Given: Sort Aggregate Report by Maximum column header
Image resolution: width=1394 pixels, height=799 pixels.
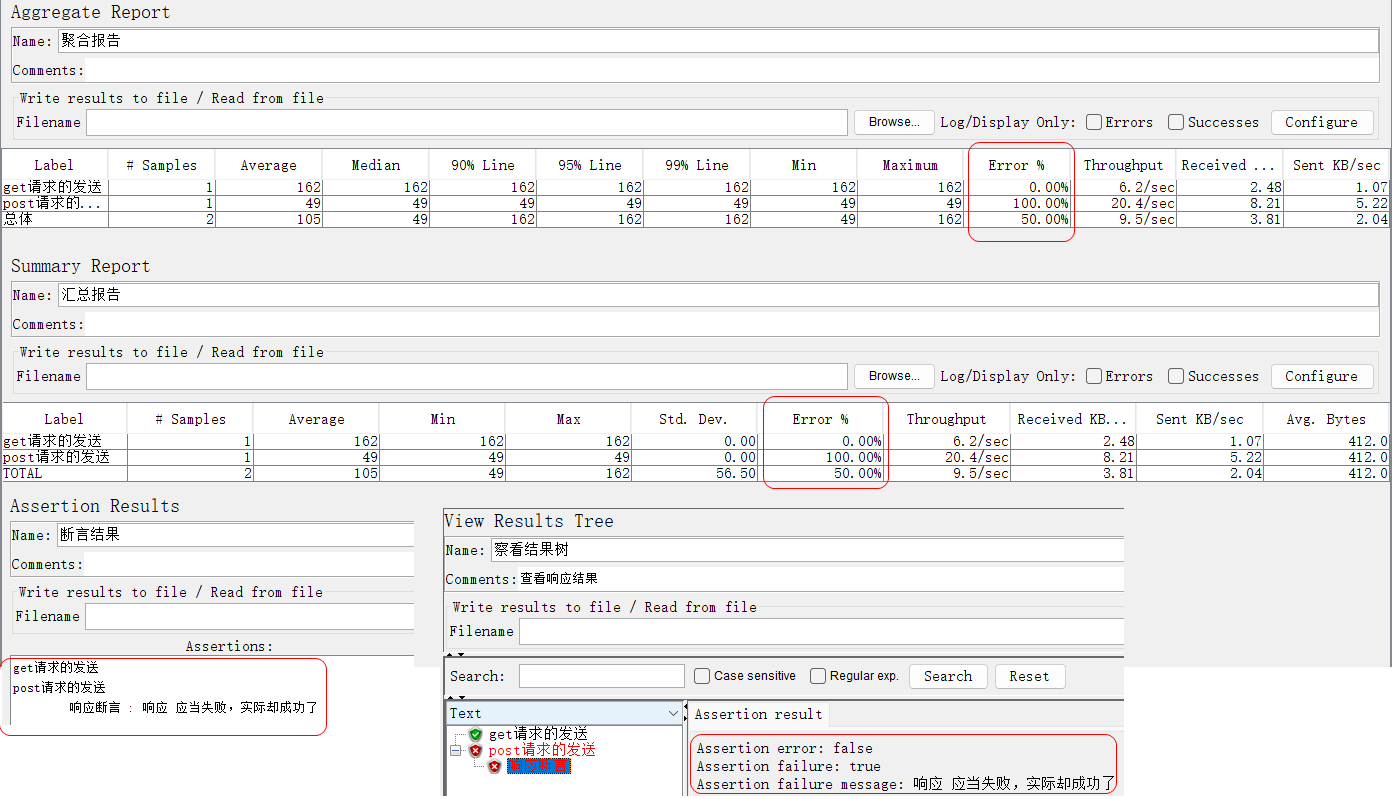Looking at the screenshot, I should pyautogui.click(x=910, y=165).
